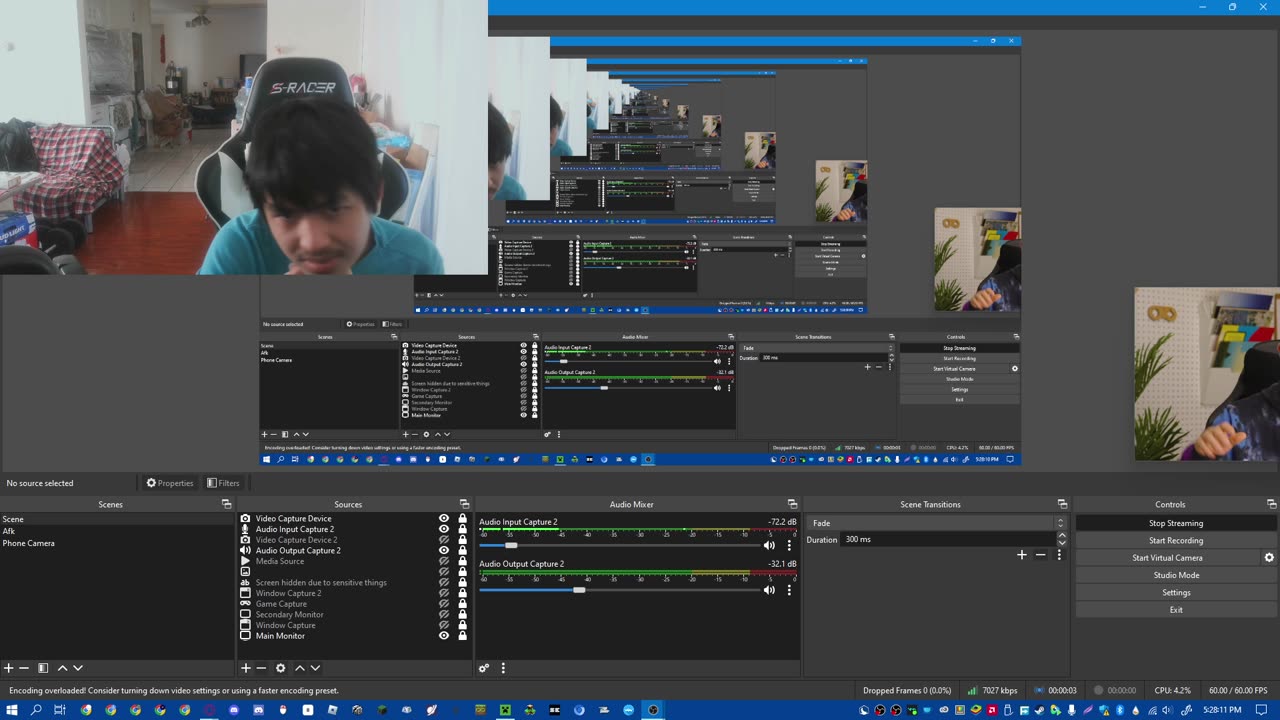Open options menu for Audio Output Capture 2
Viewport: 1280px width, 720px height.
(x=789, y=590)
